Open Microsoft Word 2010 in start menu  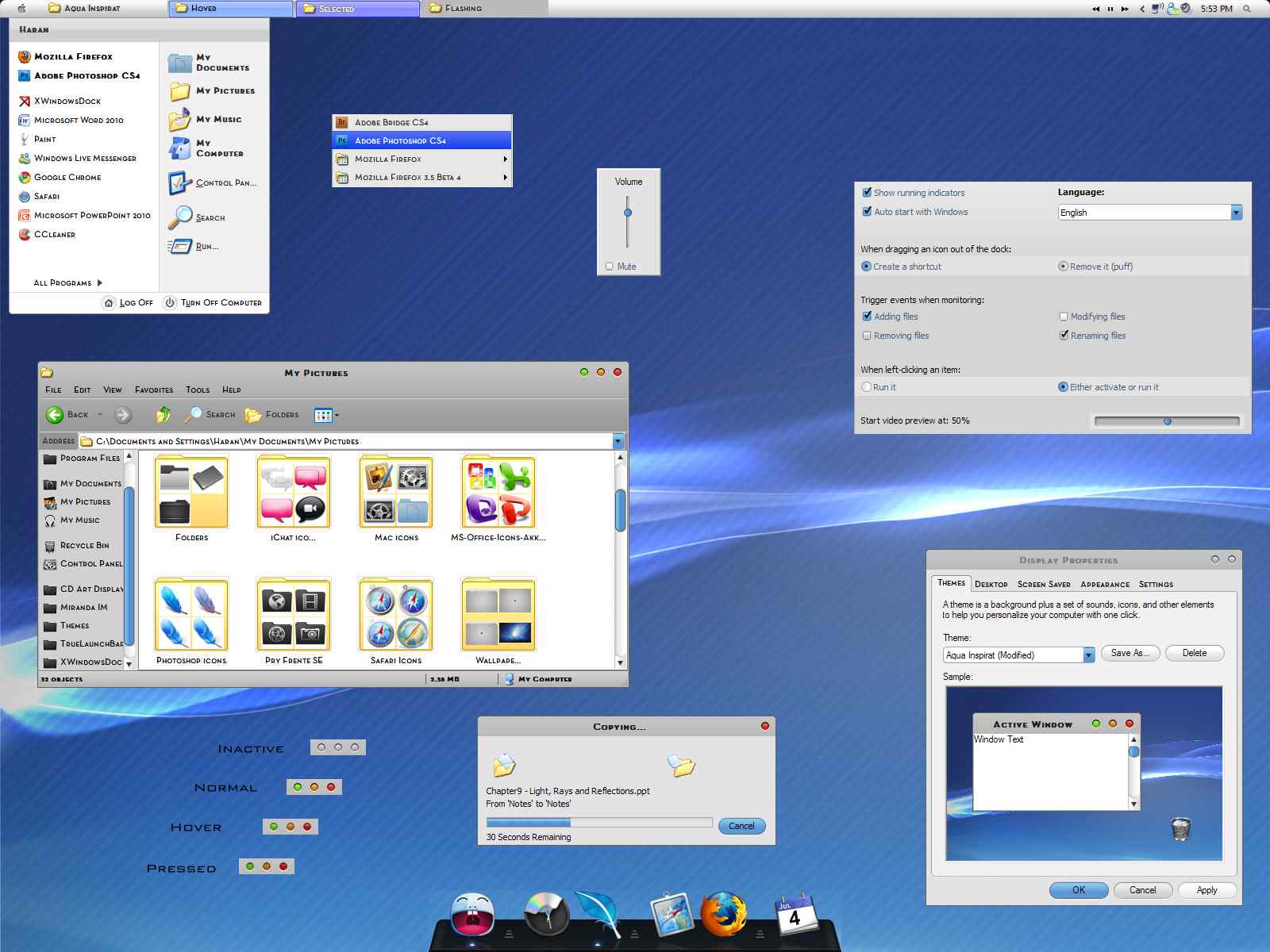point(71,120)
